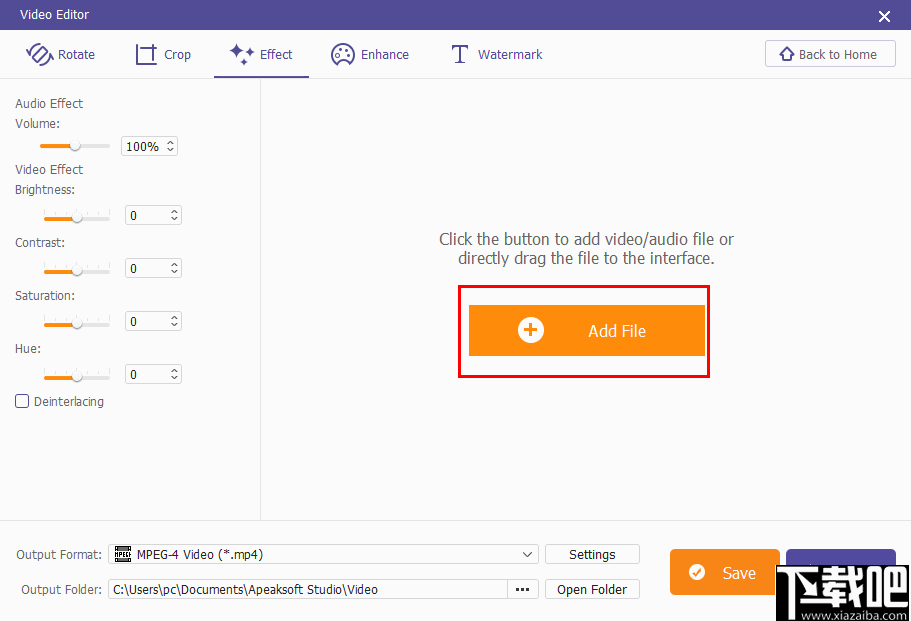Click the Enhance palette icon
Viewport: 911px width, 621px height.
point(343,54)
